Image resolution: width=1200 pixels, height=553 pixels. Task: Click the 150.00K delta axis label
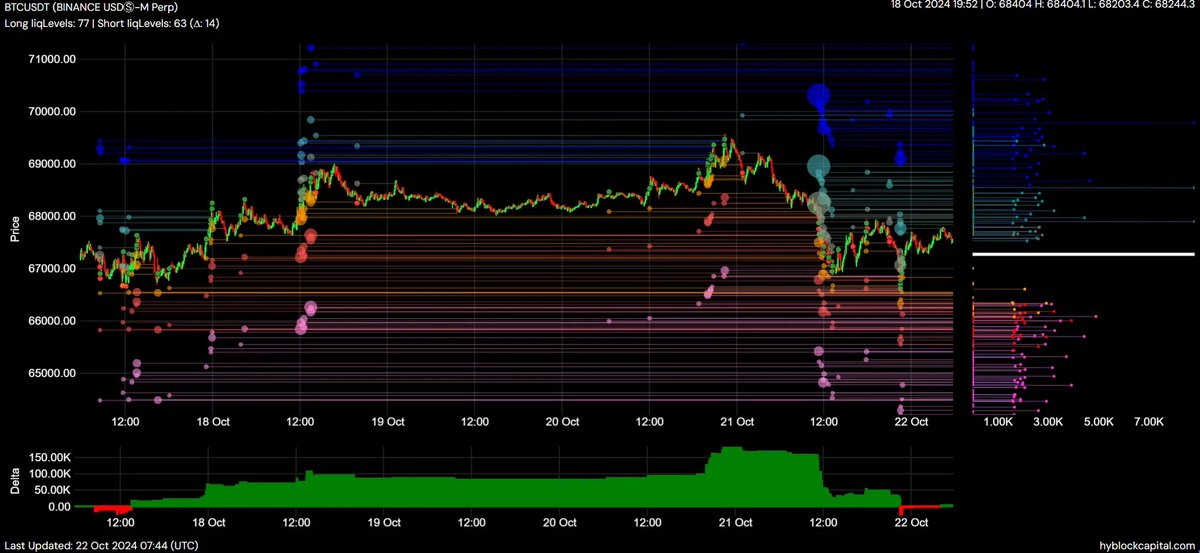pos(49,457)
